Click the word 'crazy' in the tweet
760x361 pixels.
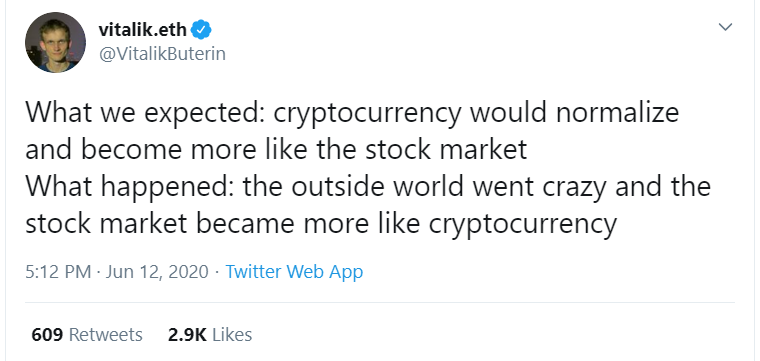pyautogui.click(x=574, y=188)
